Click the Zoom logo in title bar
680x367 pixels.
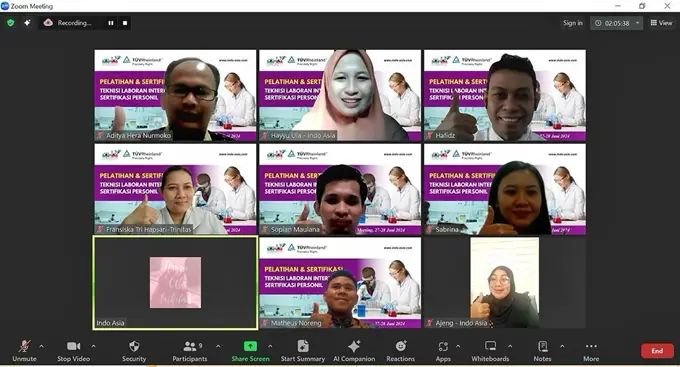coord(5,6)
